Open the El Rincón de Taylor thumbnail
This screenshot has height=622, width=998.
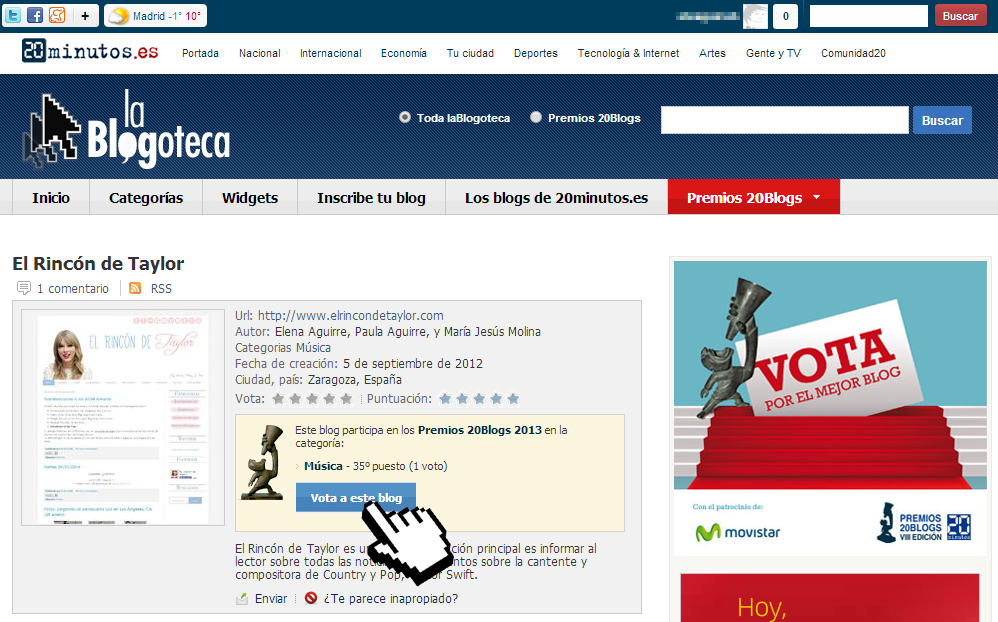pos(123,417)
